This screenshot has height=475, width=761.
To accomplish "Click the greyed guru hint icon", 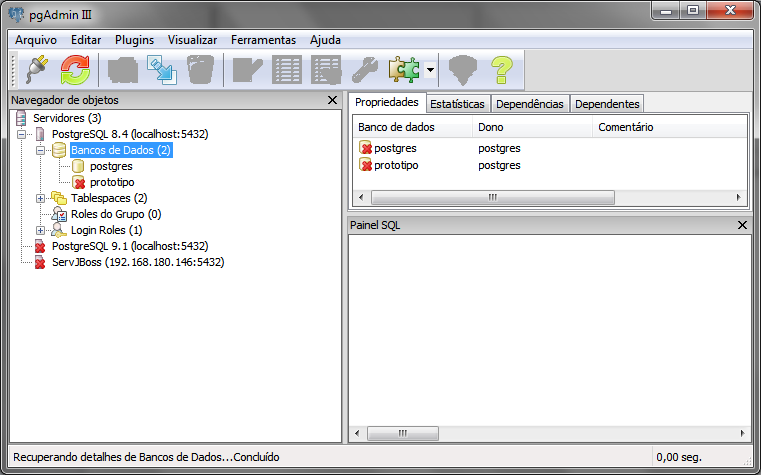I will pos(463,70).
